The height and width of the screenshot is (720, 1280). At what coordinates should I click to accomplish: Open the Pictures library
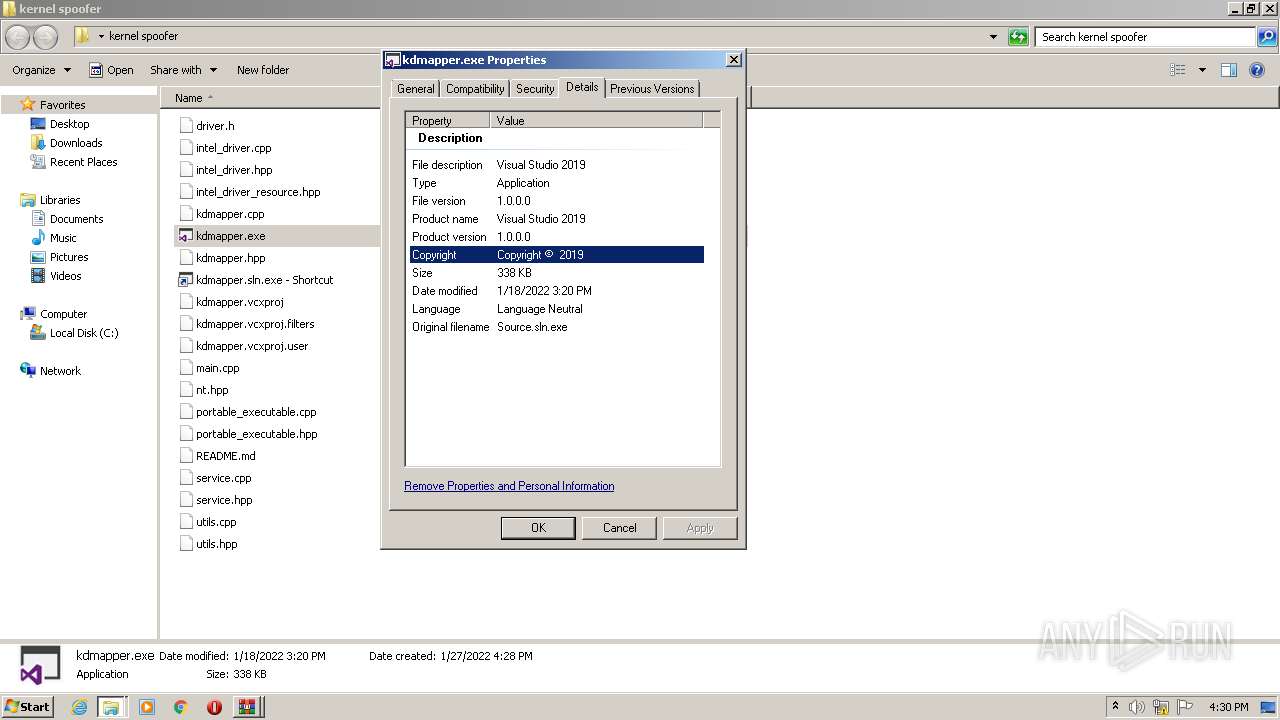69,257
